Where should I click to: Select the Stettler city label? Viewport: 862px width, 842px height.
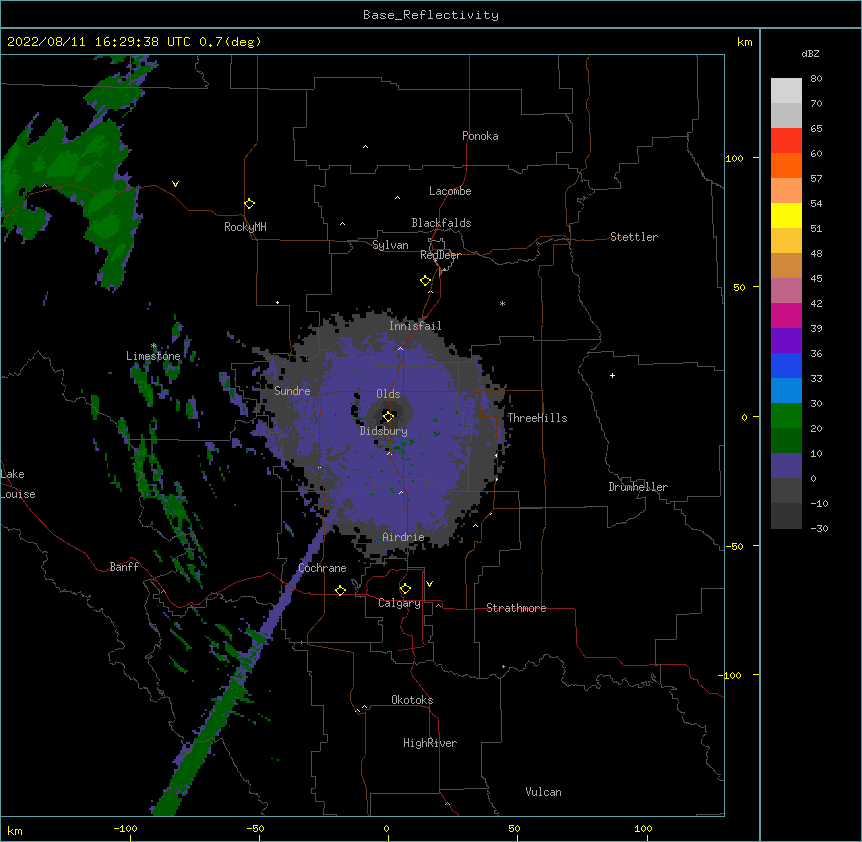pyautogui.click(x=634, y=237)
